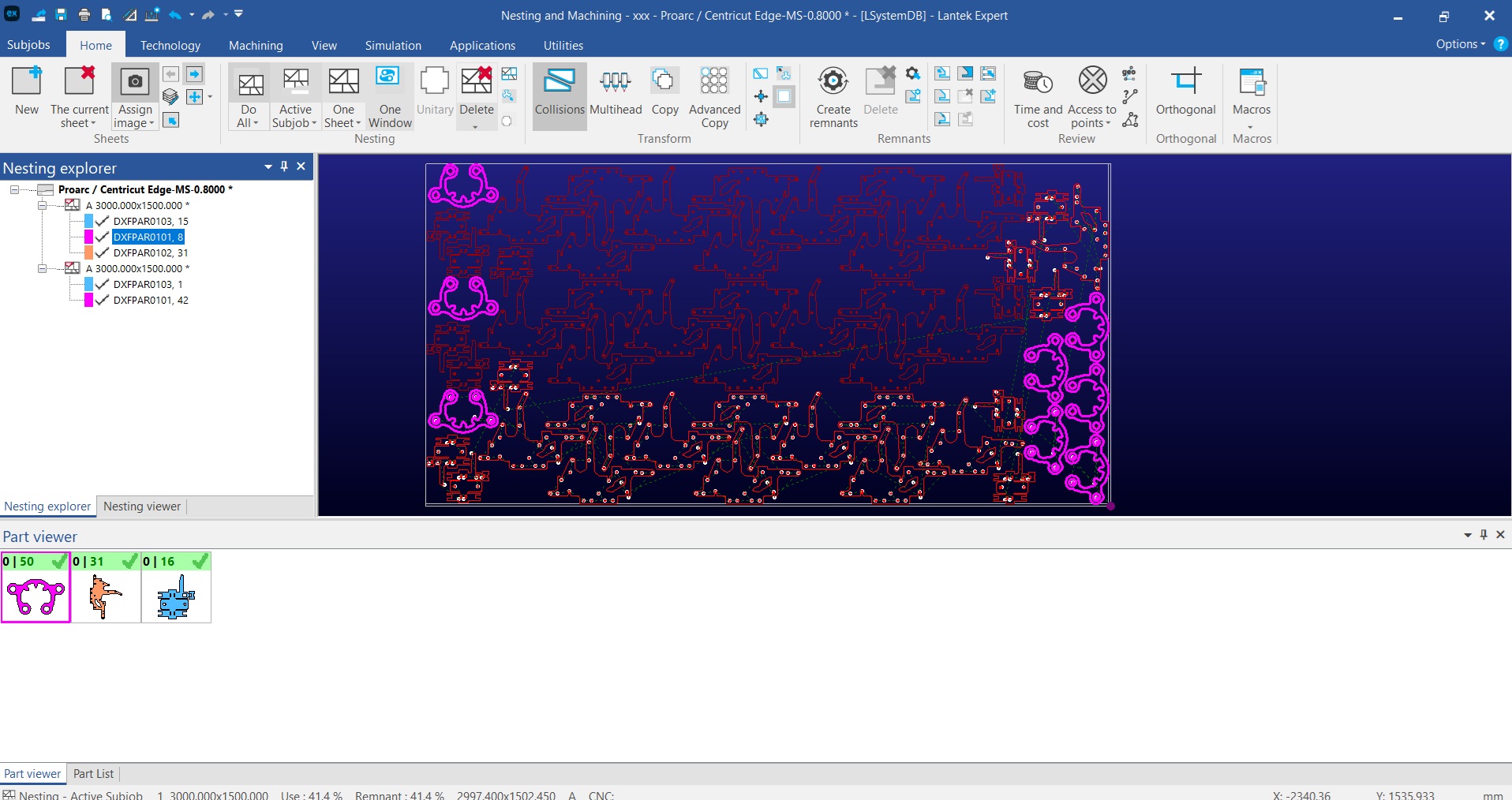This screenshot has width=1512, height=800.
Task: Switch to Nesting viewer tab
Action: [142, 507]
